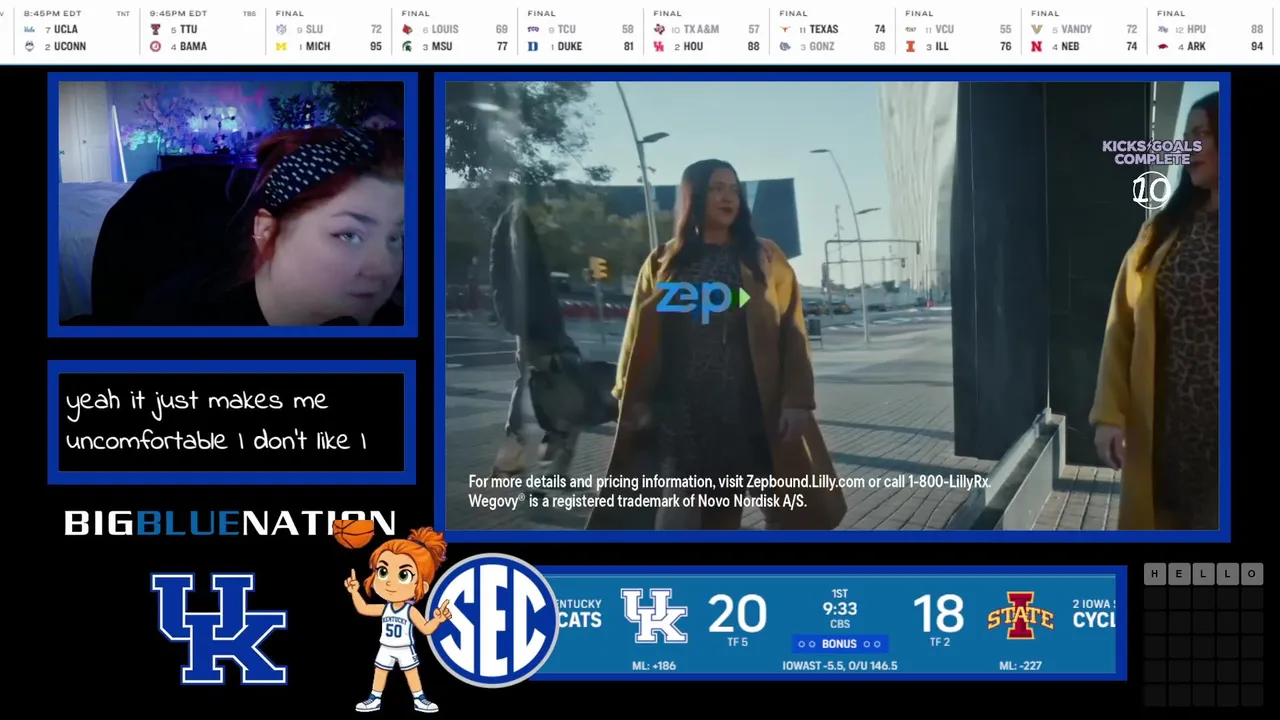Image resolution: width=1280 pixels, height=720 pixels.
Task: Click the caption box reading 'yeah it just makes me'
Action: pyautogui.click(x=232, y=422)
